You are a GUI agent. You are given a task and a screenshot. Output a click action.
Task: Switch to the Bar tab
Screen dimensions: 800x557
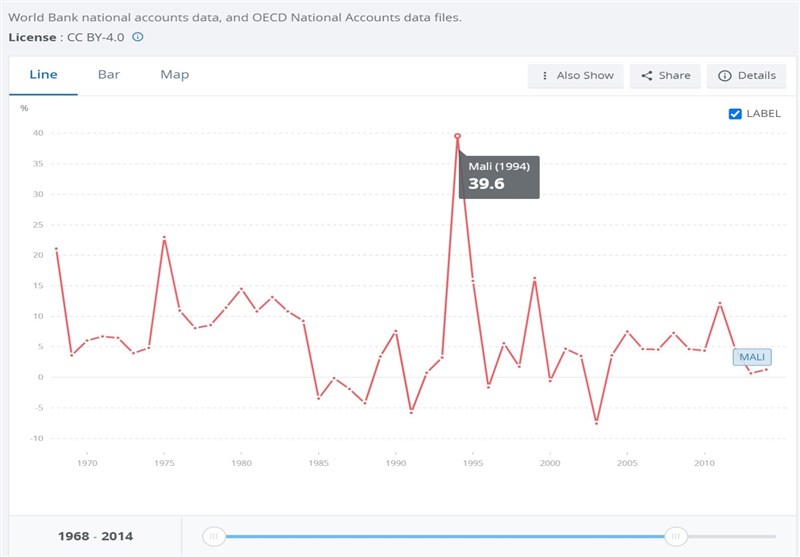109,75
